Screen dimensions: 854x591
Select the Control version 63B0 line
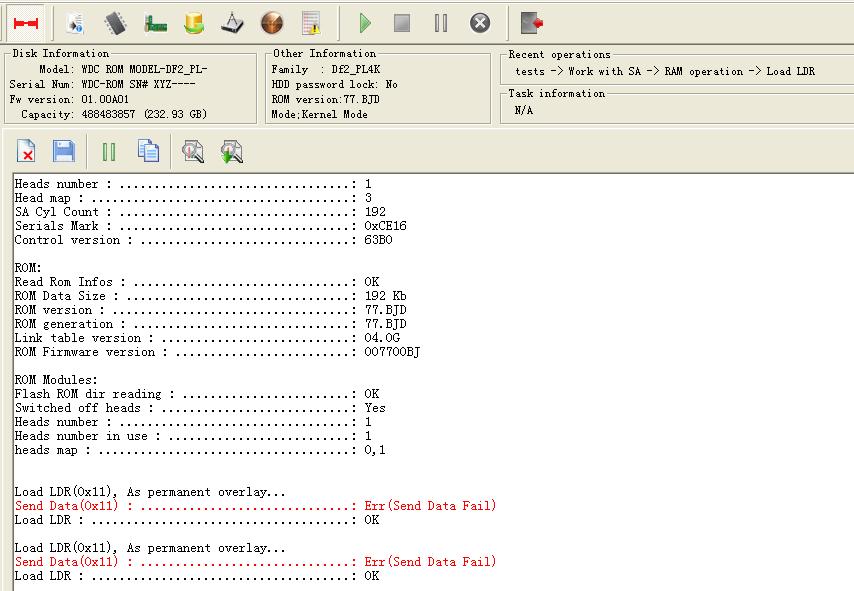[x=203, y=240]
